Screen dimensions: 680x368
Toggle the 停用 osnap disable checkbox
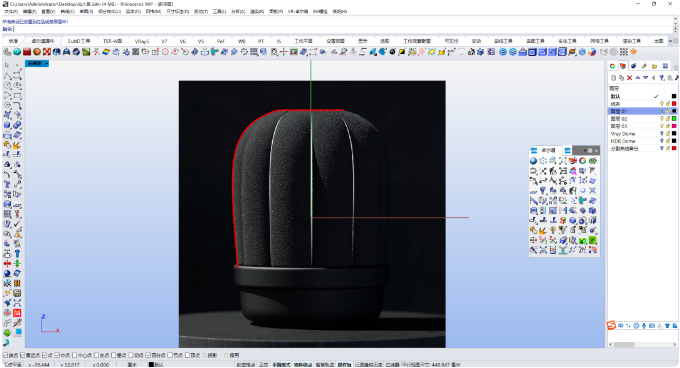coord(226,355)
